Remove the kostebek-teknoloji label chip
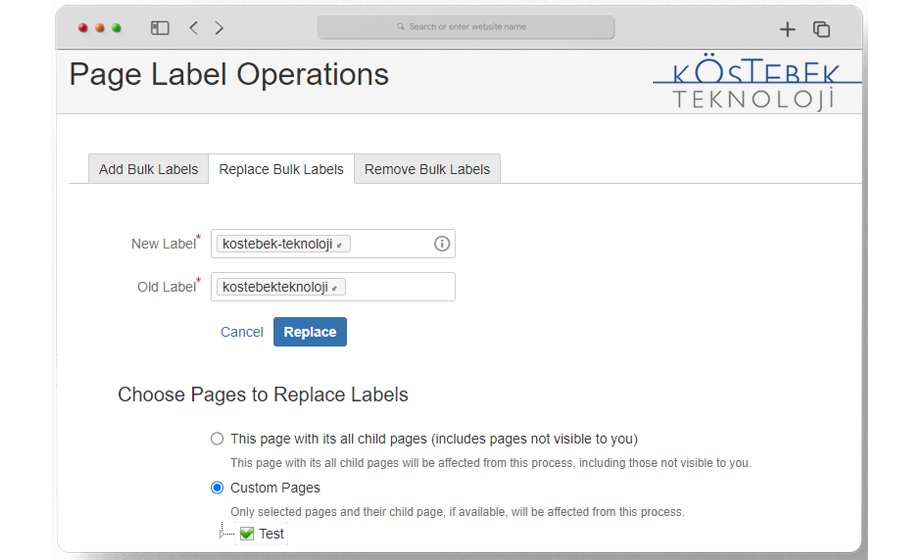Image resolution: width=920 pixels, height=560 pixels. click(x=340, y=245)
